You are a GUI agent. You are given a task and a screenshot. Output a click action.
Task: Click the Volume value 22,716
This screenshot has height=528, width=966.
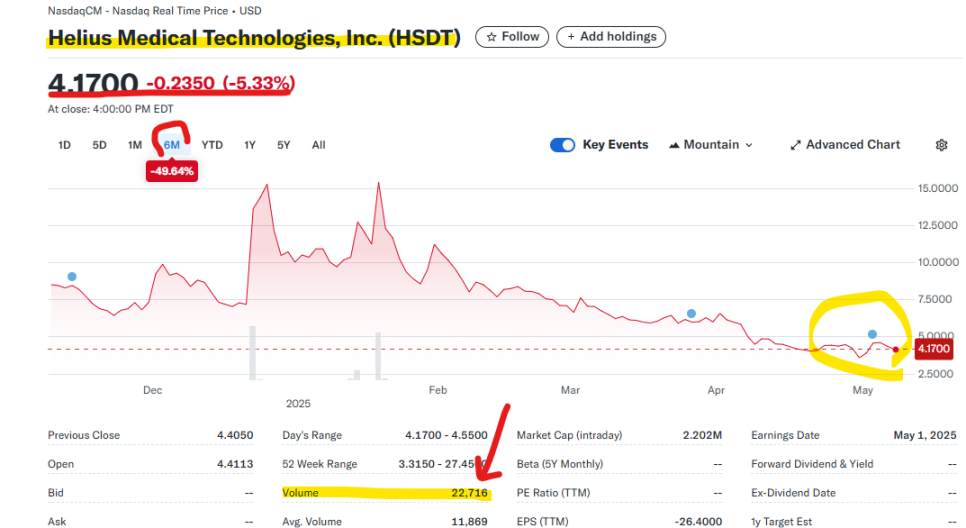tap(469, 493)
